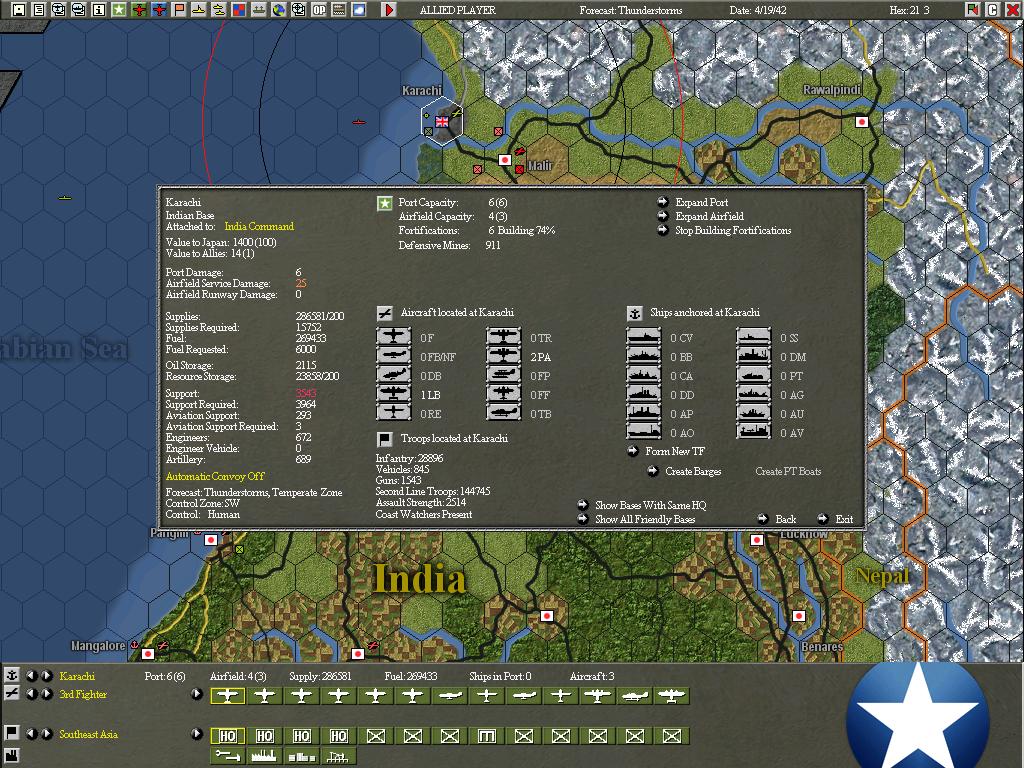Click the airplane icon beside 3rd Fighter
1024x768 pixels.
tap(11, 694)
